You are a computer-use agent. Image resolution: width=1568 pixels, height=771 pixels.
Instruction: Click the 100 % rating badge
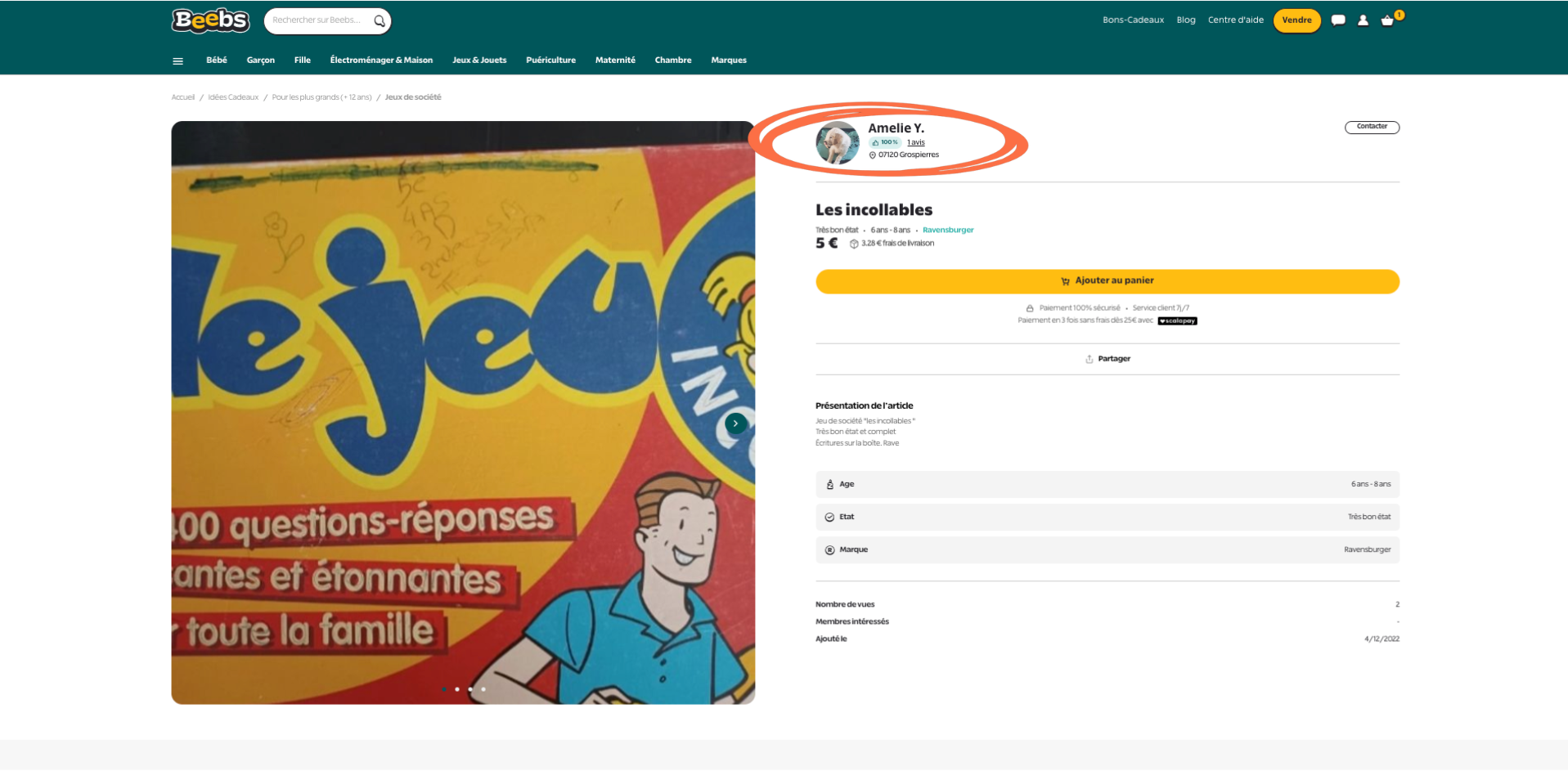885,142
